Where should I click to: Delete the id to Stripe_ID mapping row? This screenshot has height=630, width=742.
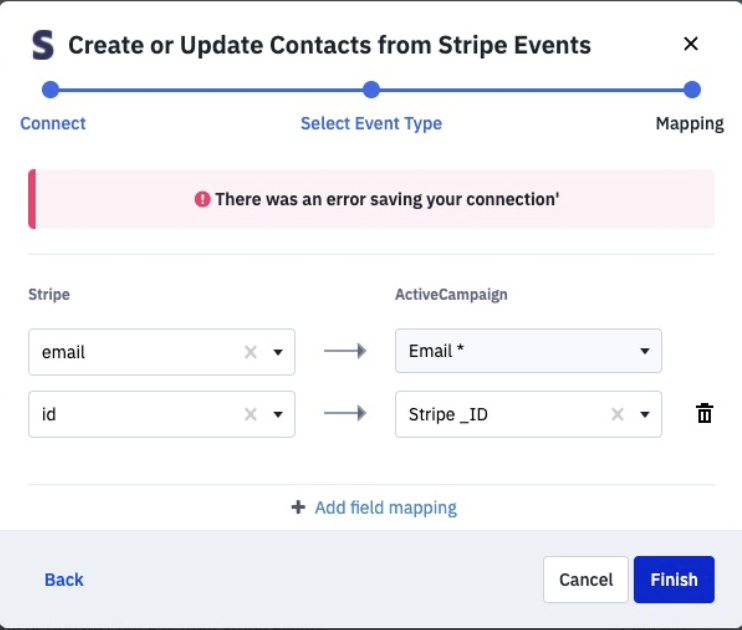click(x=705, y=413)
